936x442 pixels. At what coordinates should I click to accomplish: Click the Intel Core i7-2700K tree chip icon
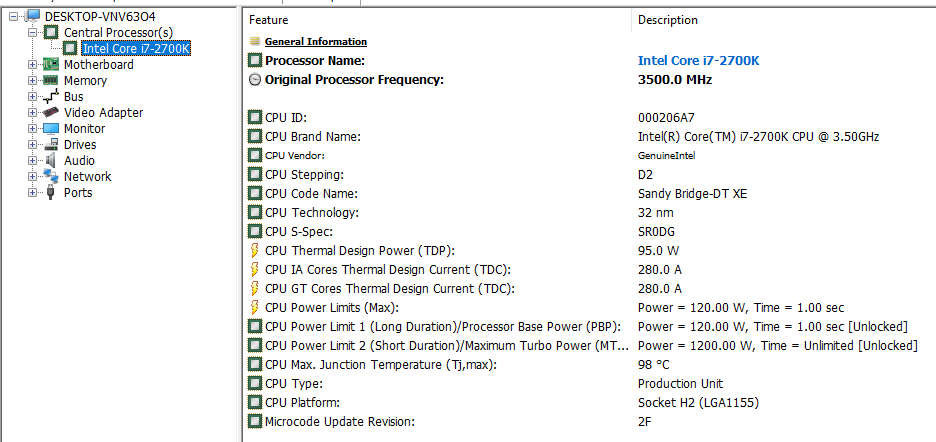point(70,48)
